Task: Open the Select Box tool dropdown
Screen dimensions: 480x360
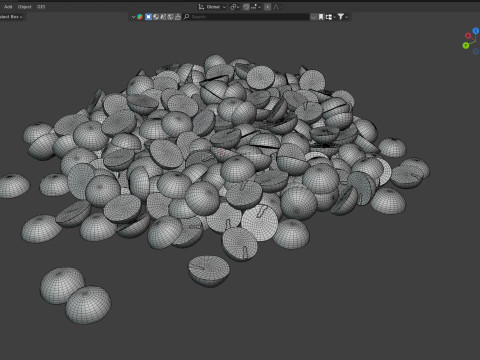Action: click(x=11, y=17)
